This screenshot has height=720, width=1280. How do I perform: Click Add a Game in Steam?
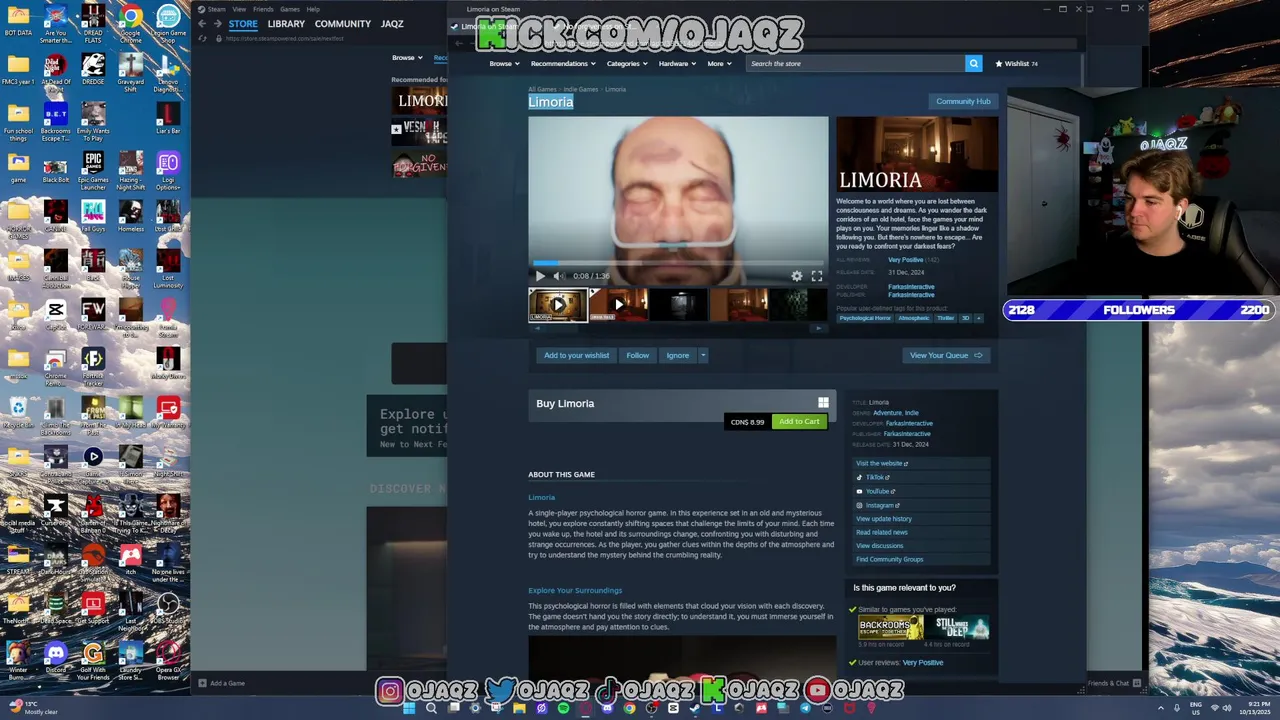pos(222,683)
